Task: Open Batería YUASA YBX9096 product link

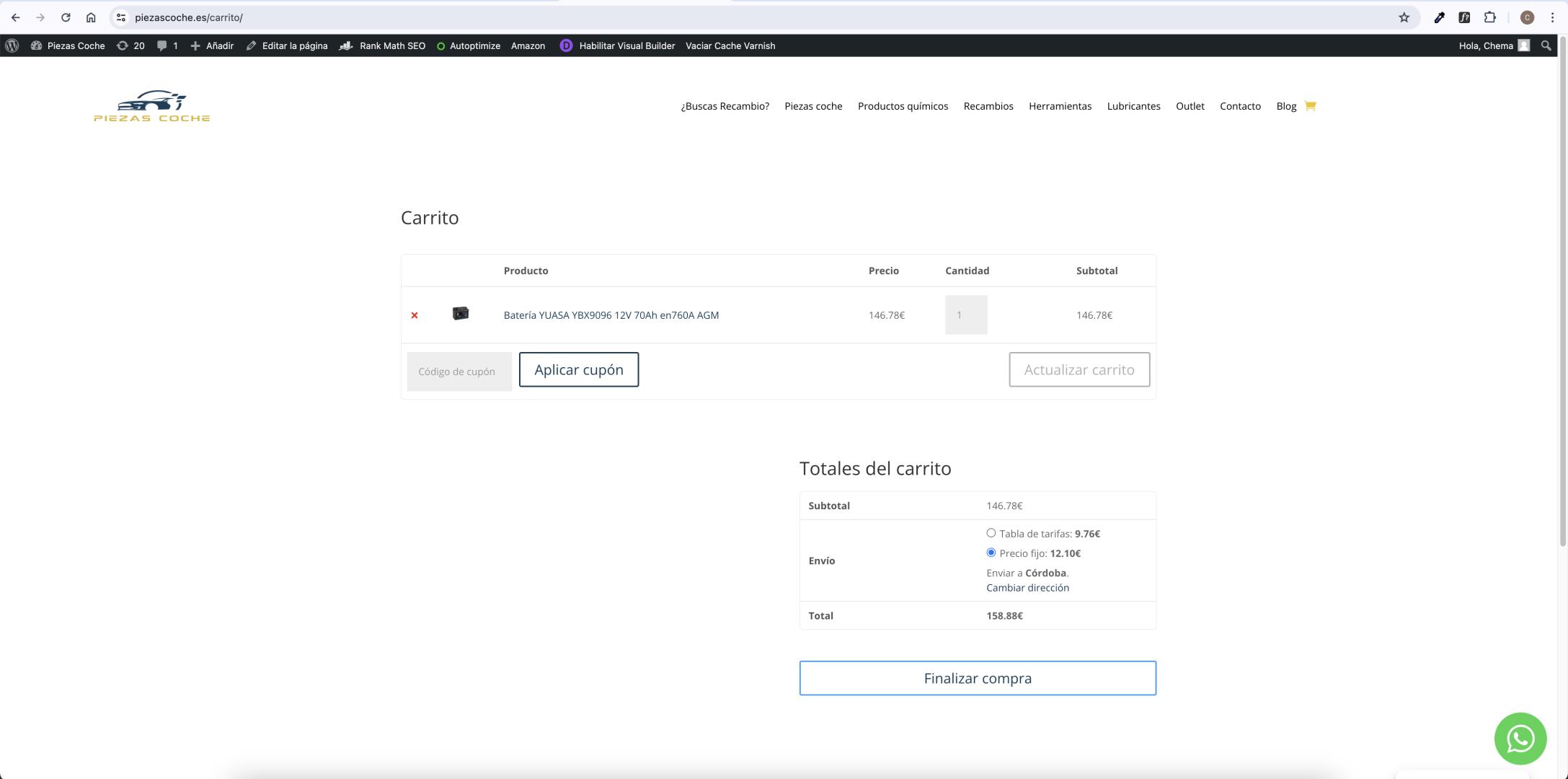Action: point(611,315)
